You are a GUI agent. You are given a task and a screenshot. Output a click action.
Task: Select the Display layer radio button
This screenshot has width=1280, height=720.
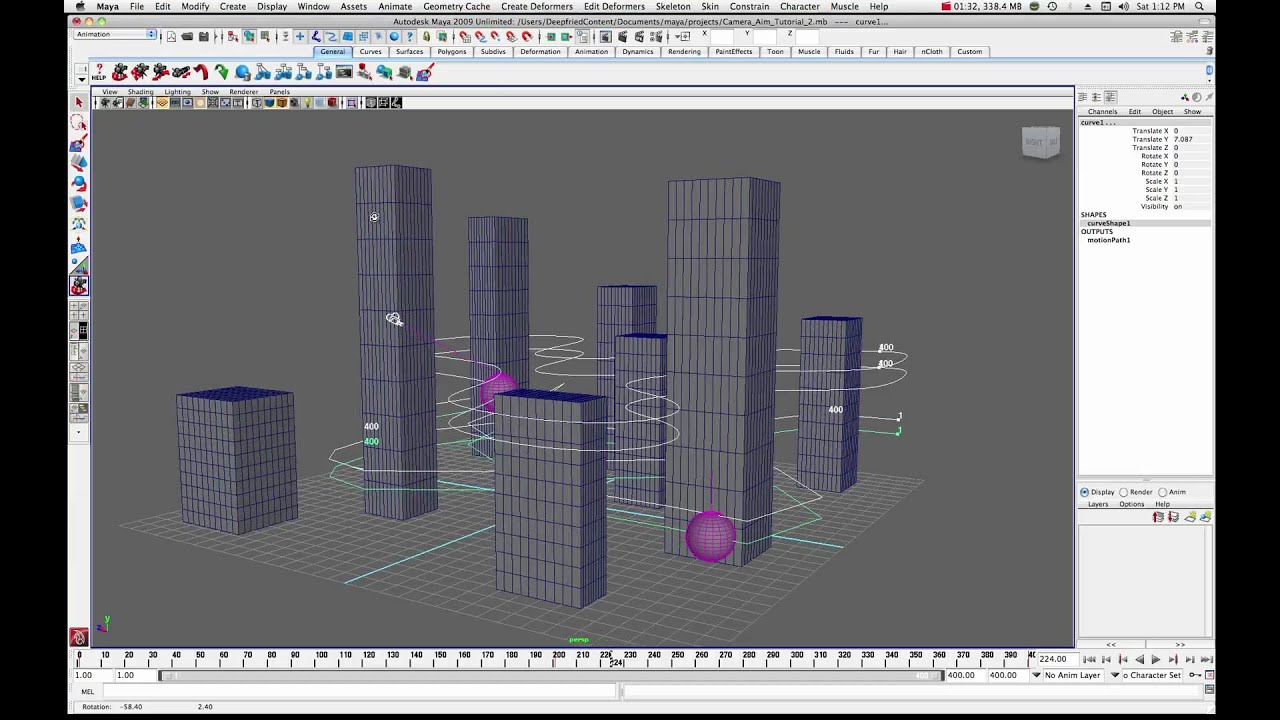click(x=1084, y=492)
